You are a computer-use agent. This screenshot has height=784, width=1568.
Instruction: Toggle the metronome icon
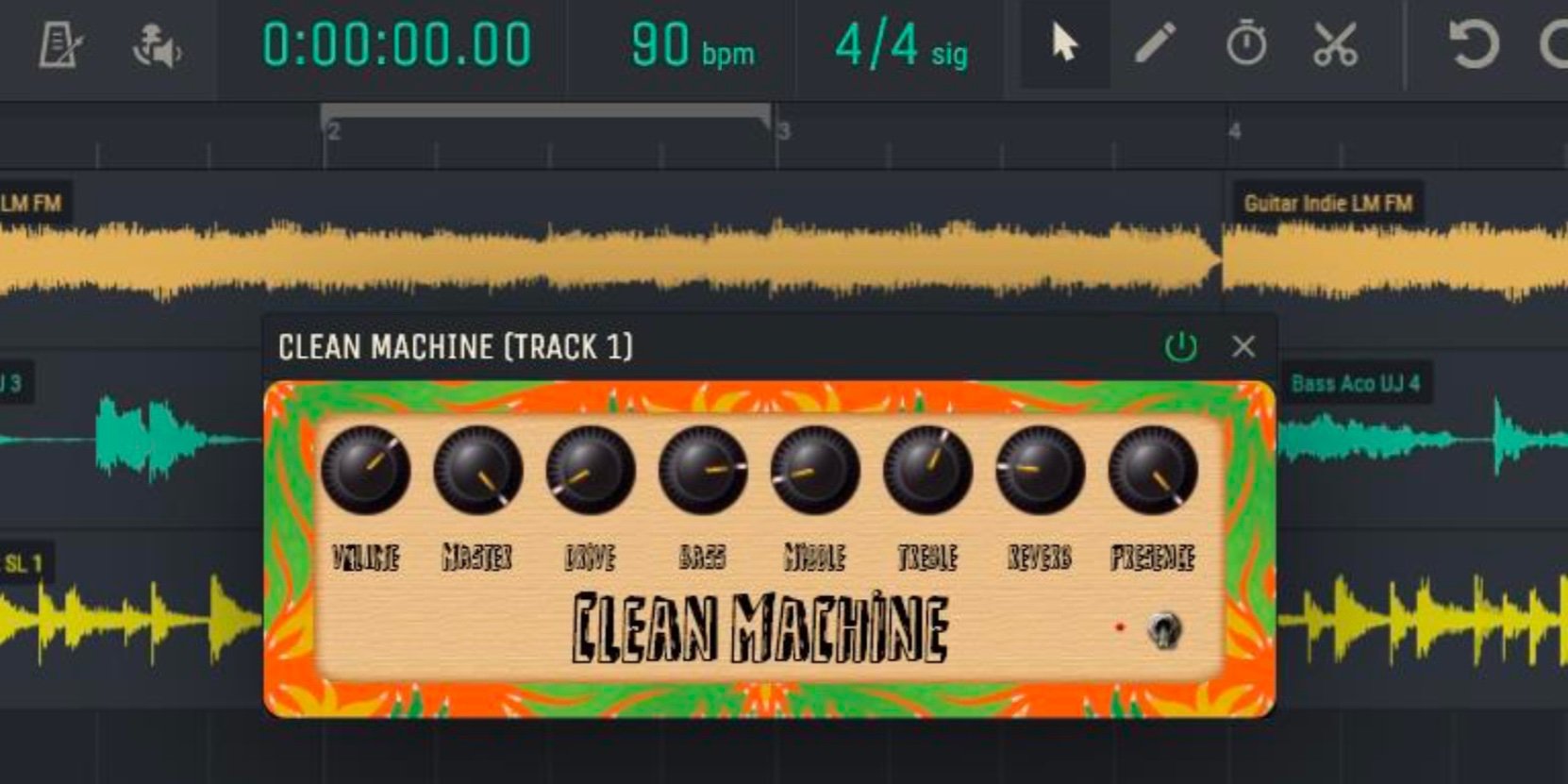60,45
